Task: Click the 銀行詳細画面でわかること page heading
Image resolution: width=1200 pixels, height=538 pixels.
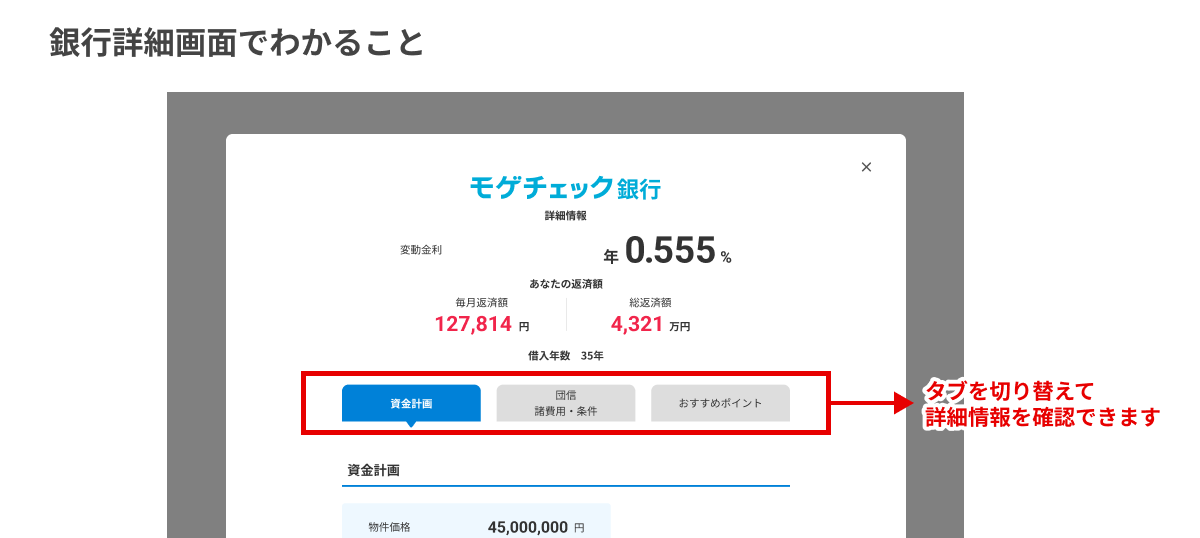Action: 237,43
